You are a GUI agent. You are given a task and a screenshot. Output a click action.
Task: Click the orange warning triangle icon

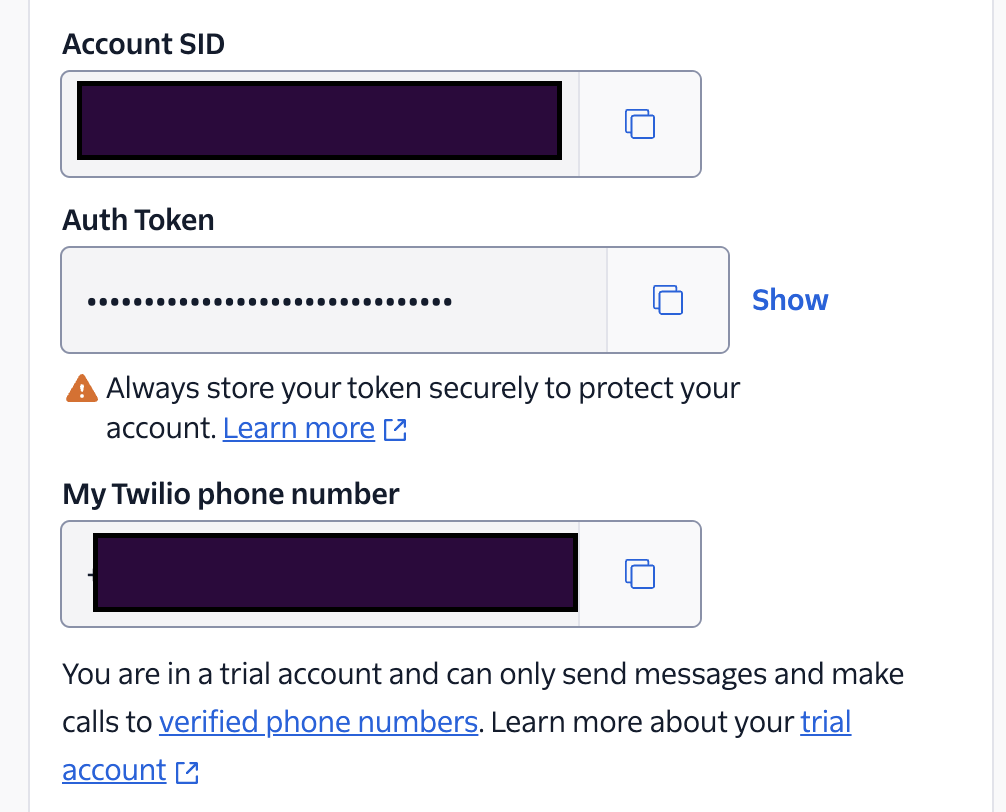point(82,389)
